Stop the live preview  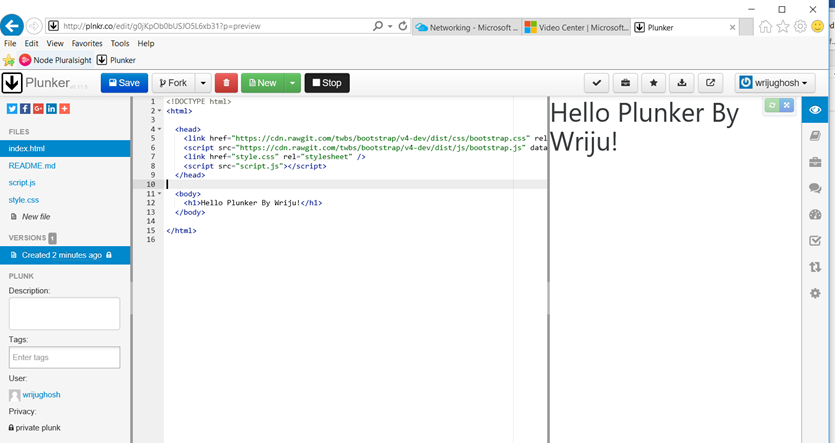point(327,83)
